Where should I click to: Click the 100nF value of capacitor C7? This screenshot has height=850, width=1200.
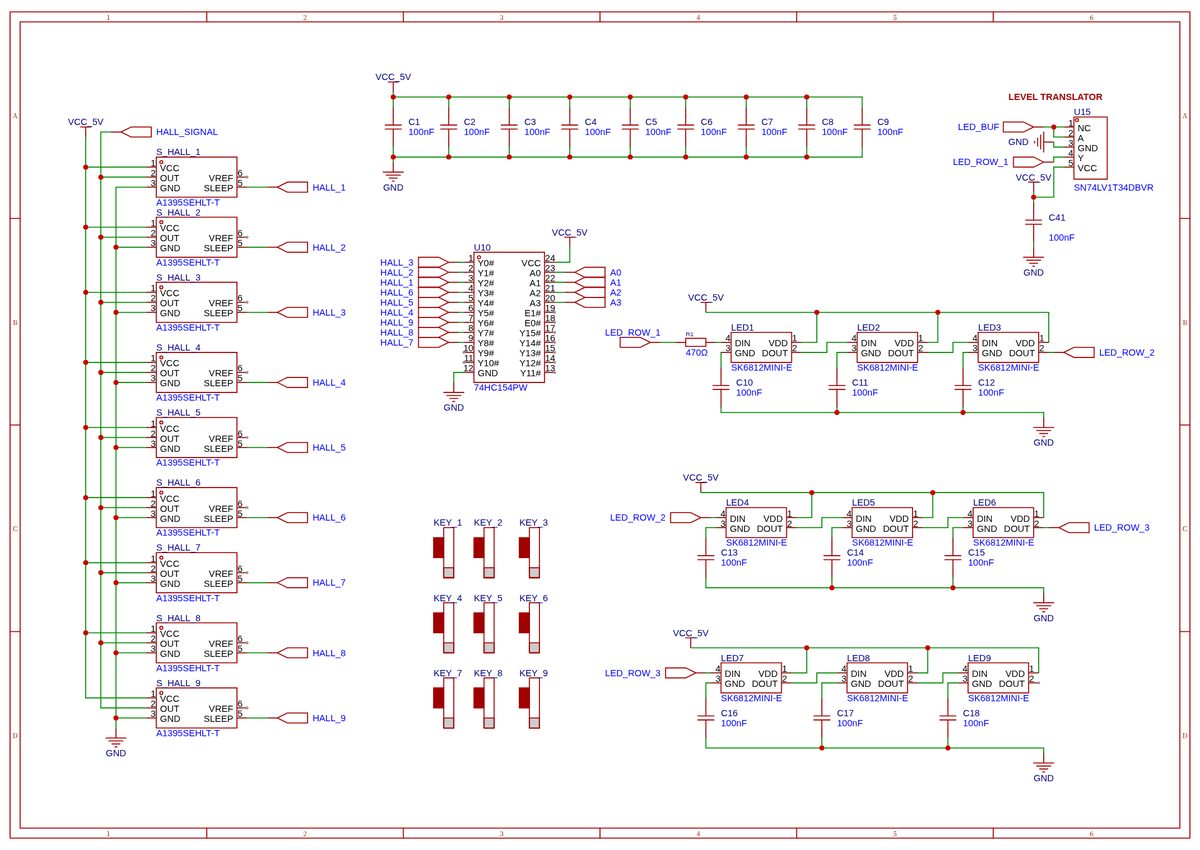[774, 132]
